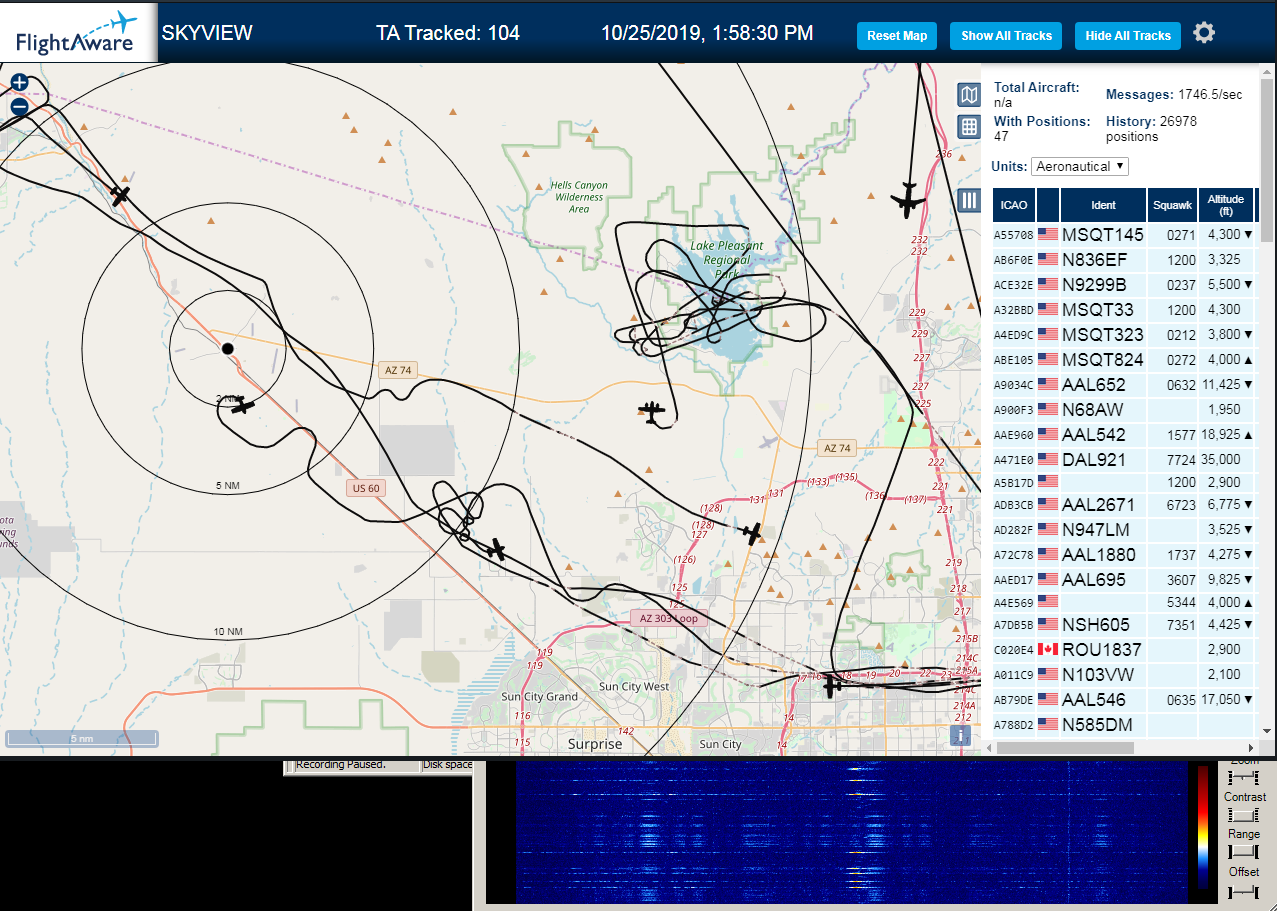1277x911 pixels.
Task: Click Show All Tracks
Action: pyautogui.click(x=1006, y=36)
